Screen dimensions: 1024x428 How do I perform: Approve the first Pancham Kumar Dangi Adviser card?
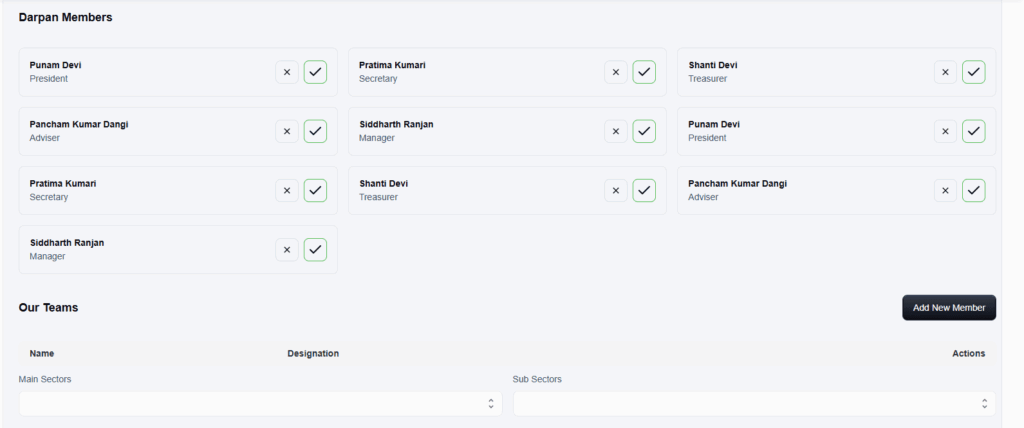[315, 131]
